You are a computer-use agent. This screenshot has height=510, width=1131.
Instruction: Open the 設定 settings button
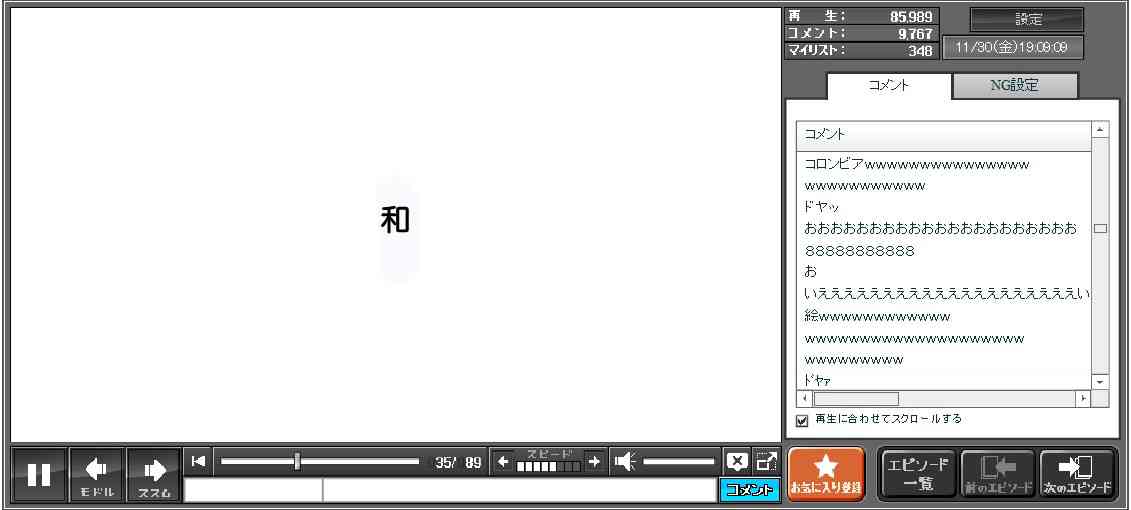[x=1028, y=20]
